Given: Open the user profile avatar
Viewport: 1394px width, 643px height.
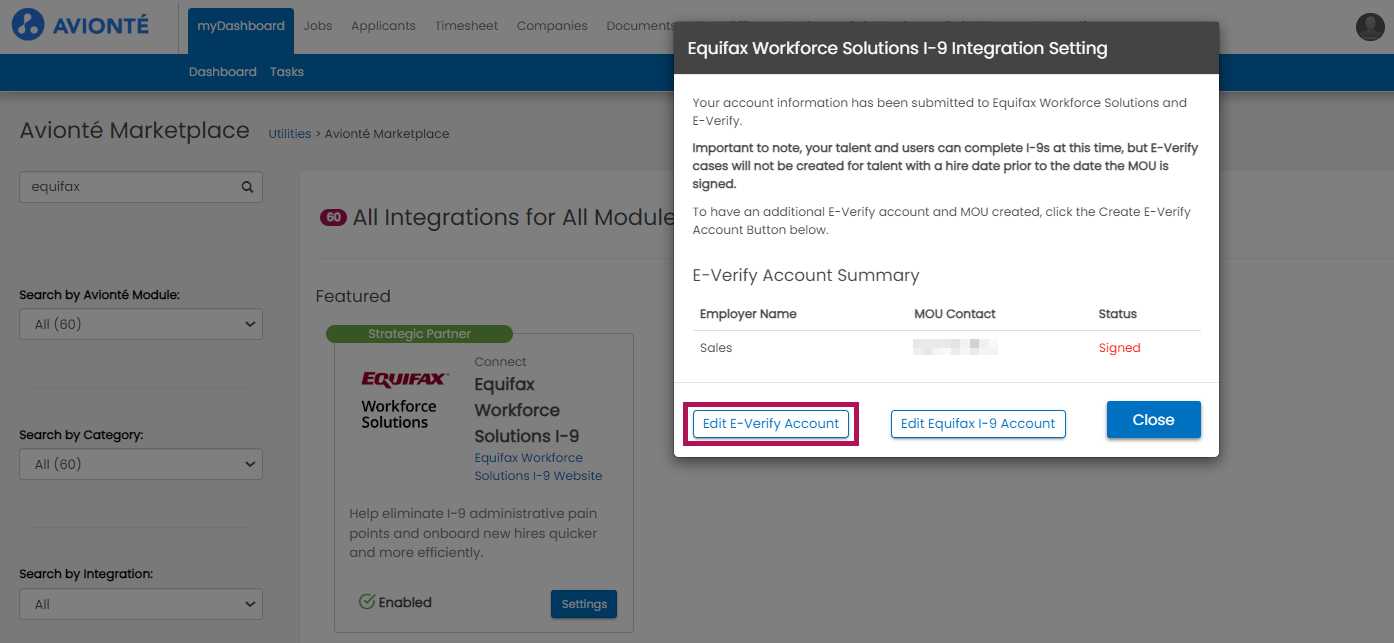Looking at the screenshot, I should pos(1369,27).
